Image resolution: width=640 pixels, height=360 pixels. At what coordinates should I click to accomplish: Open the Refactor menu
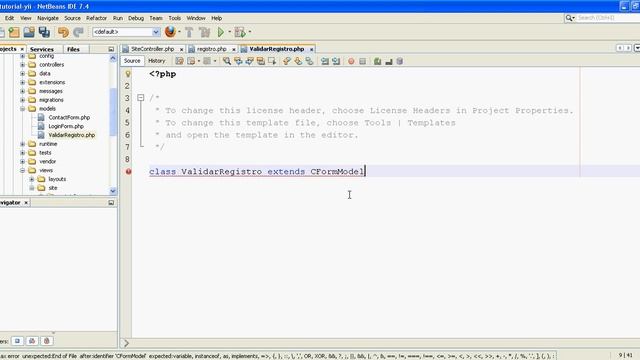(x=96, y=18)
